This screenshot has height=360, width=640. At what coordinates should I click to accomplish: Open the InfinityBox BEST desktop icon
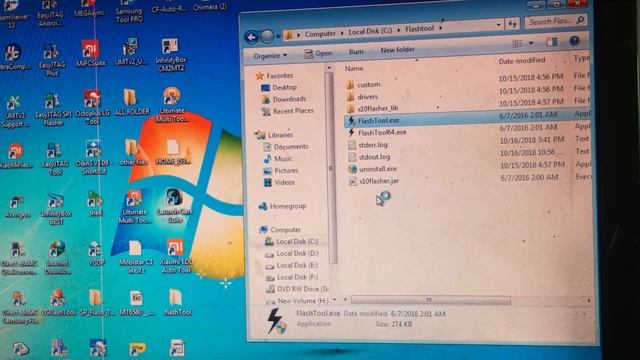56,209
